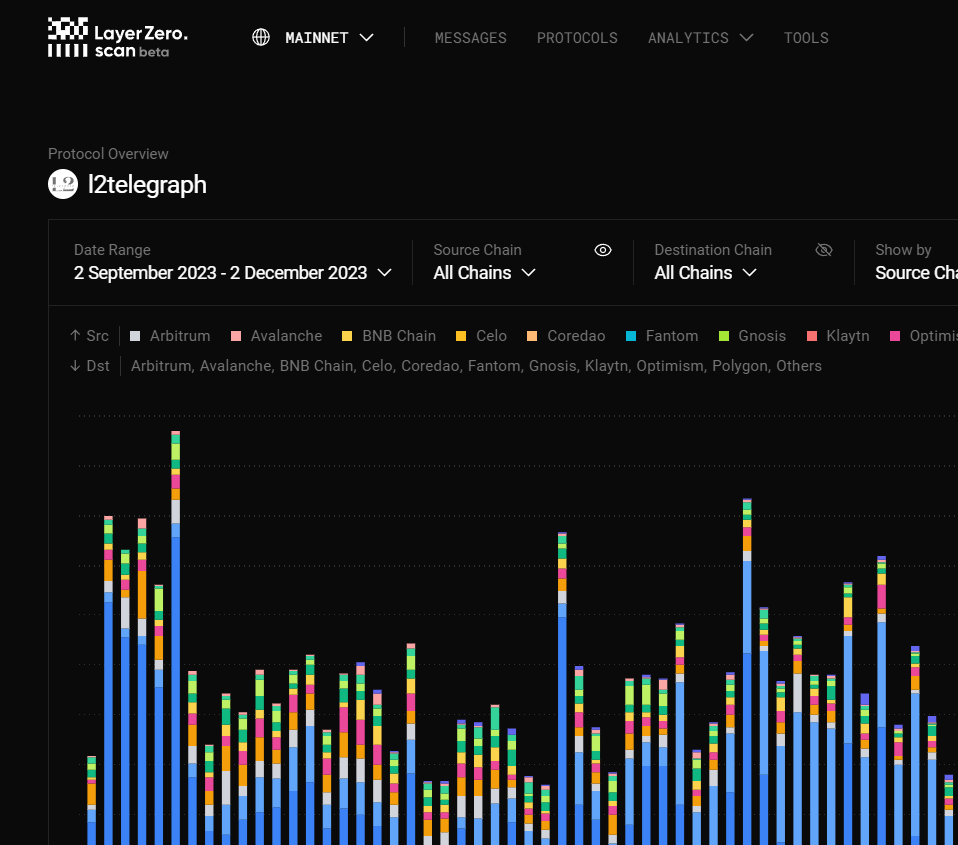Toggle the Destination Chain hidden-eye icon
Image resolution: width=958 pixels, height=845 pixels.
824,250
